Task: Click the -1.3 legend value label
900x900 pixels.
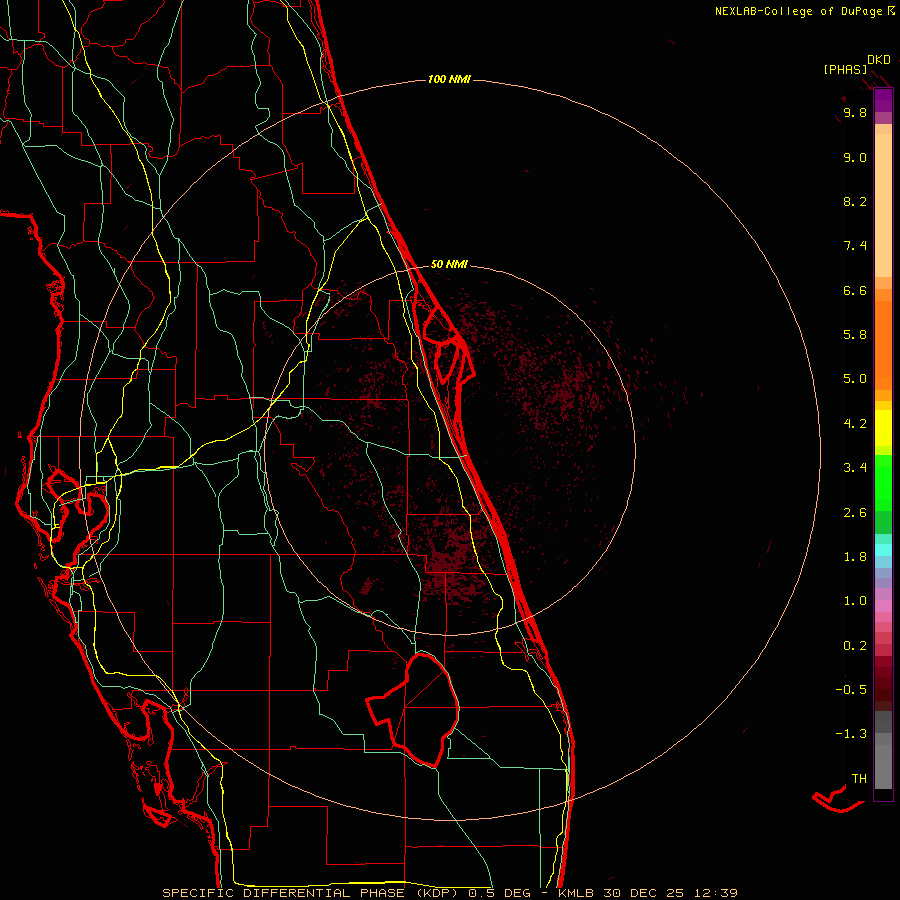Action: click(851, 734)
